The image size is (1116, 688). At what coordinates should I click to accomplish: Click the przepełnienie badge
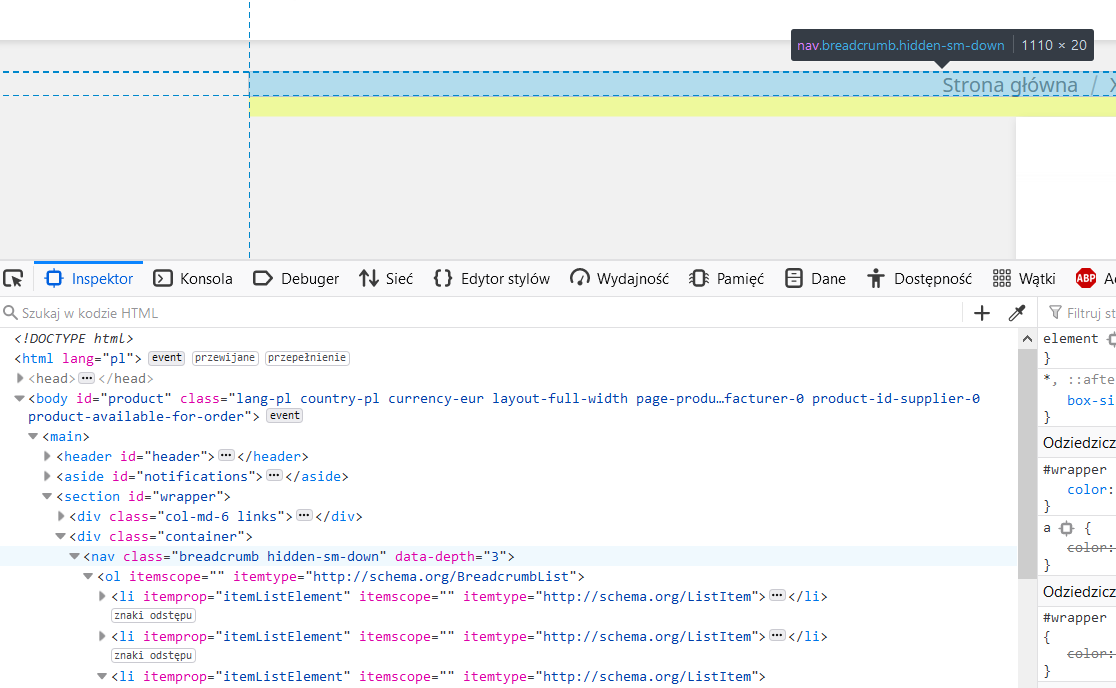tap(307, 358)
